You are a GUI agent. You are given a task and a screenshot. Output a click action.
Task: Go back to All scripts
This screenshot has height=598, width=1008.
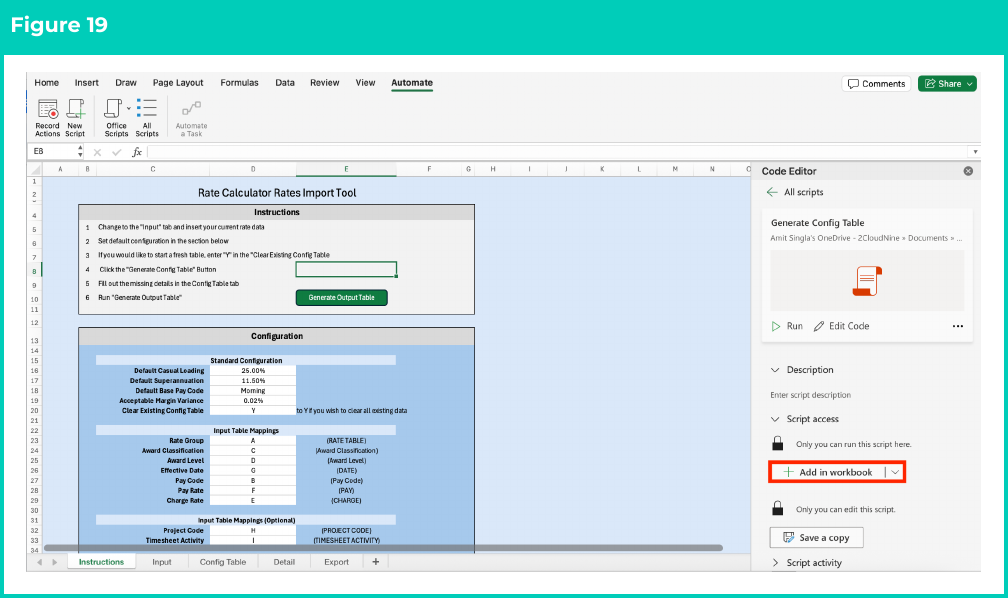[x=795, y=192]
